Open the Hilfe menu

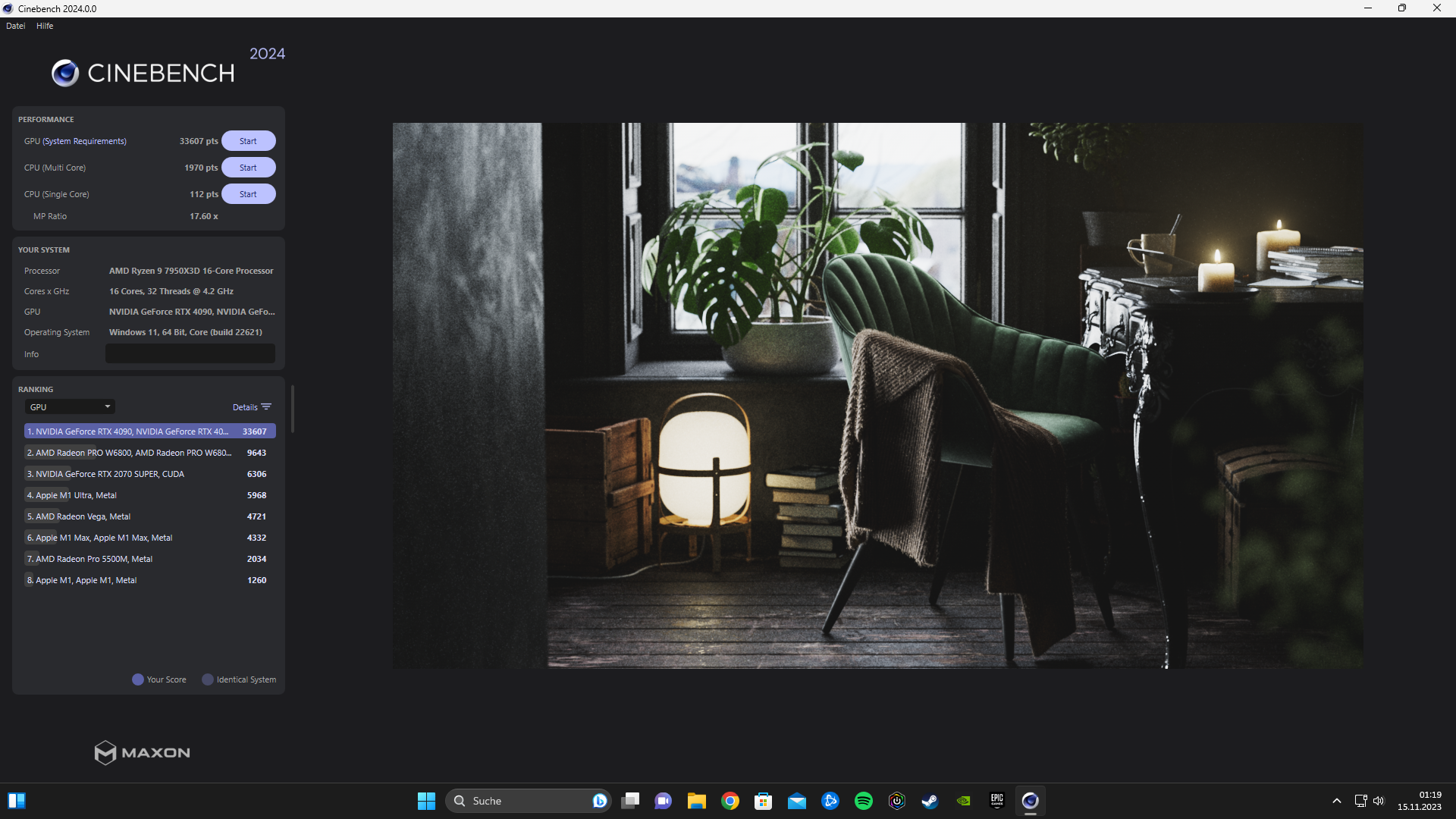44,25
